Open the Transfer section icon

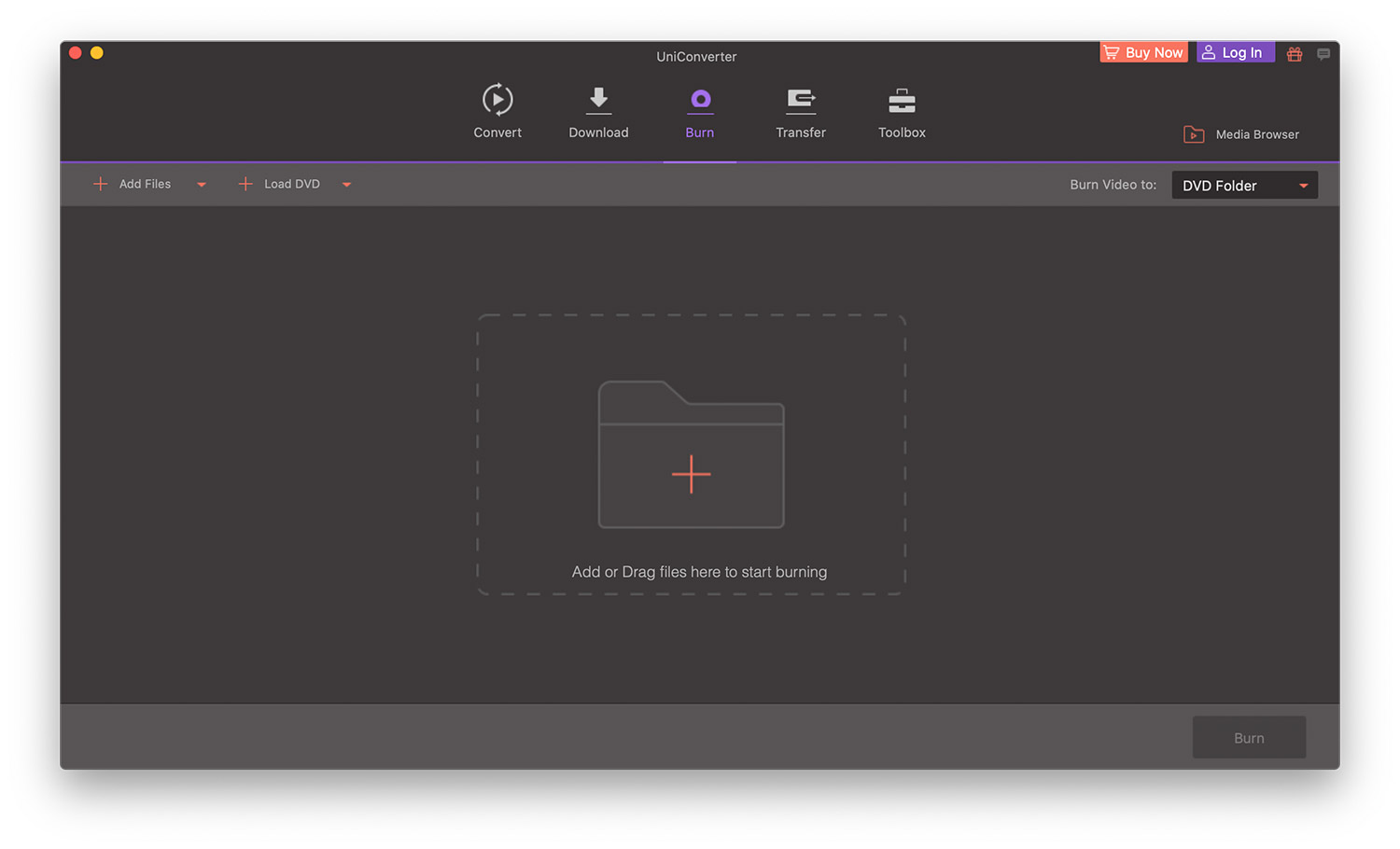(x=801, y=100)
